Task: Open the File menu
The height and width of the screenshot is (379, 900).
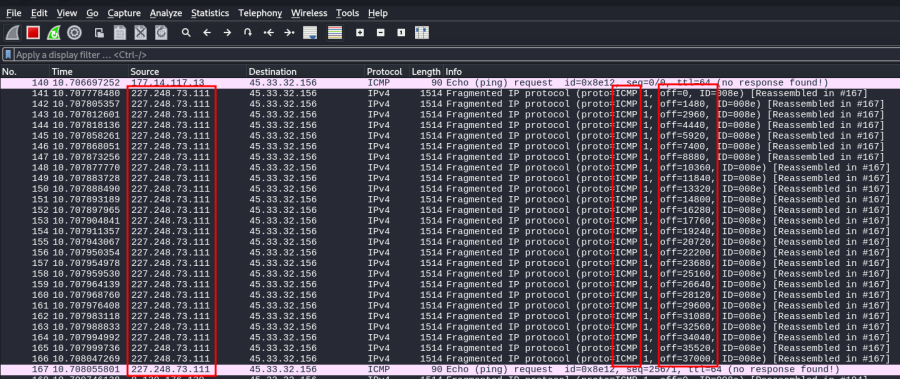Action: 14,13
